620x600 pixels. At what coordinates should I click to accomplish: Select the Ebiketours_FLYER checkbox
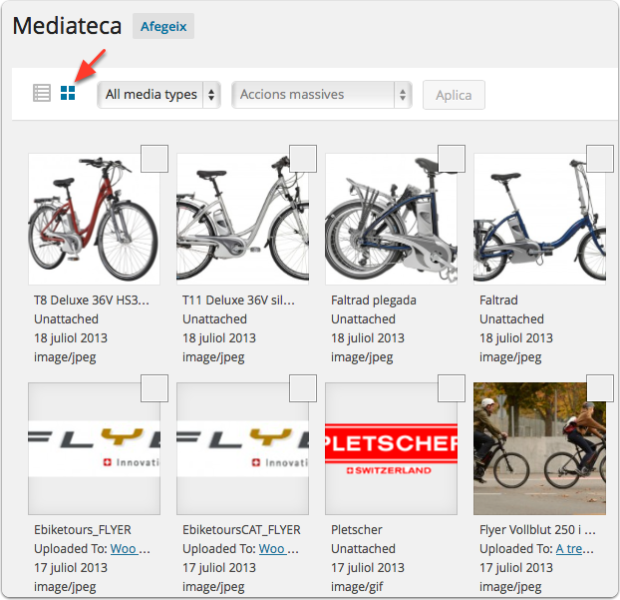coord(155,388)
